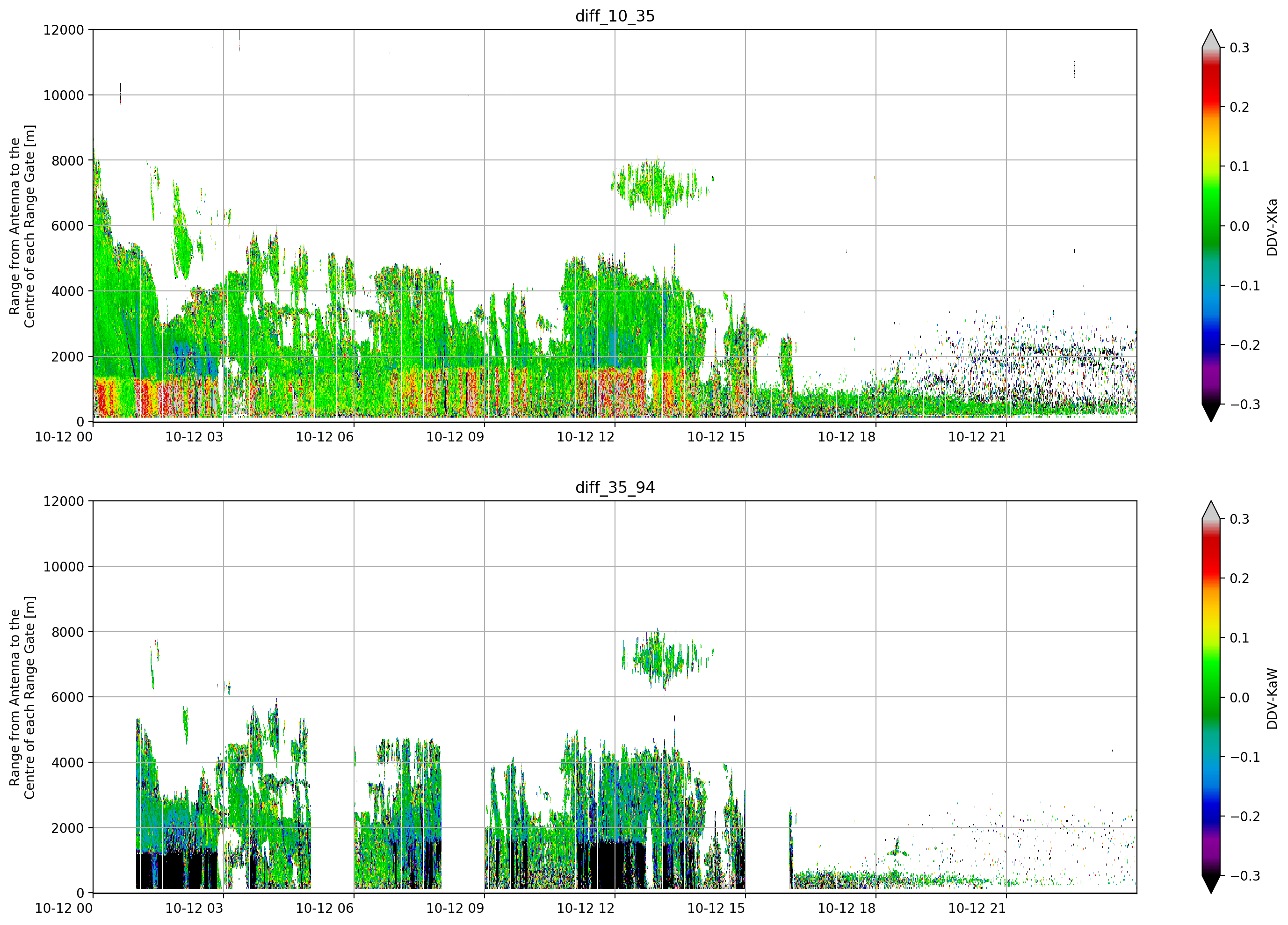Image resolution: width=1288 pixels, height=925 pixels.
Task: Click the 10-12 09 x-tick of diff_35_94
Action: pyautogui.click(x=456, y=908)
